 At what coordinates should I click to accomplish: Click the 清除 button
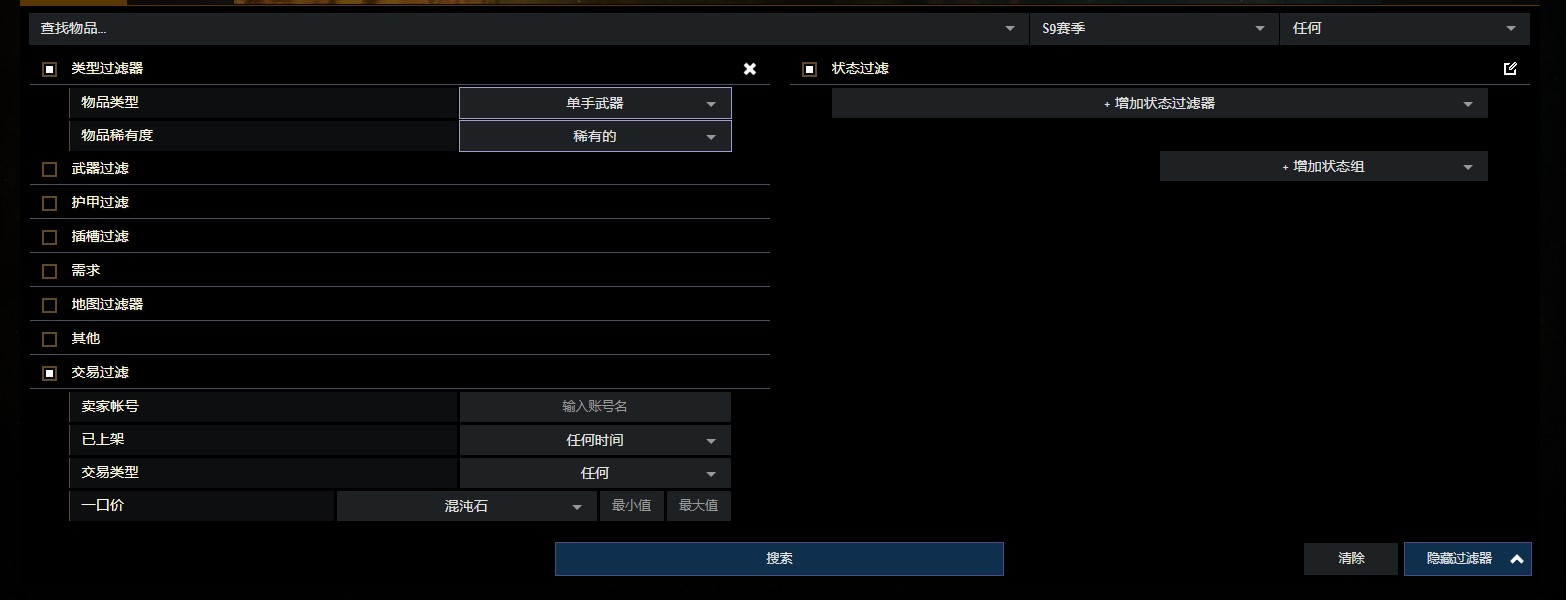1350,559
